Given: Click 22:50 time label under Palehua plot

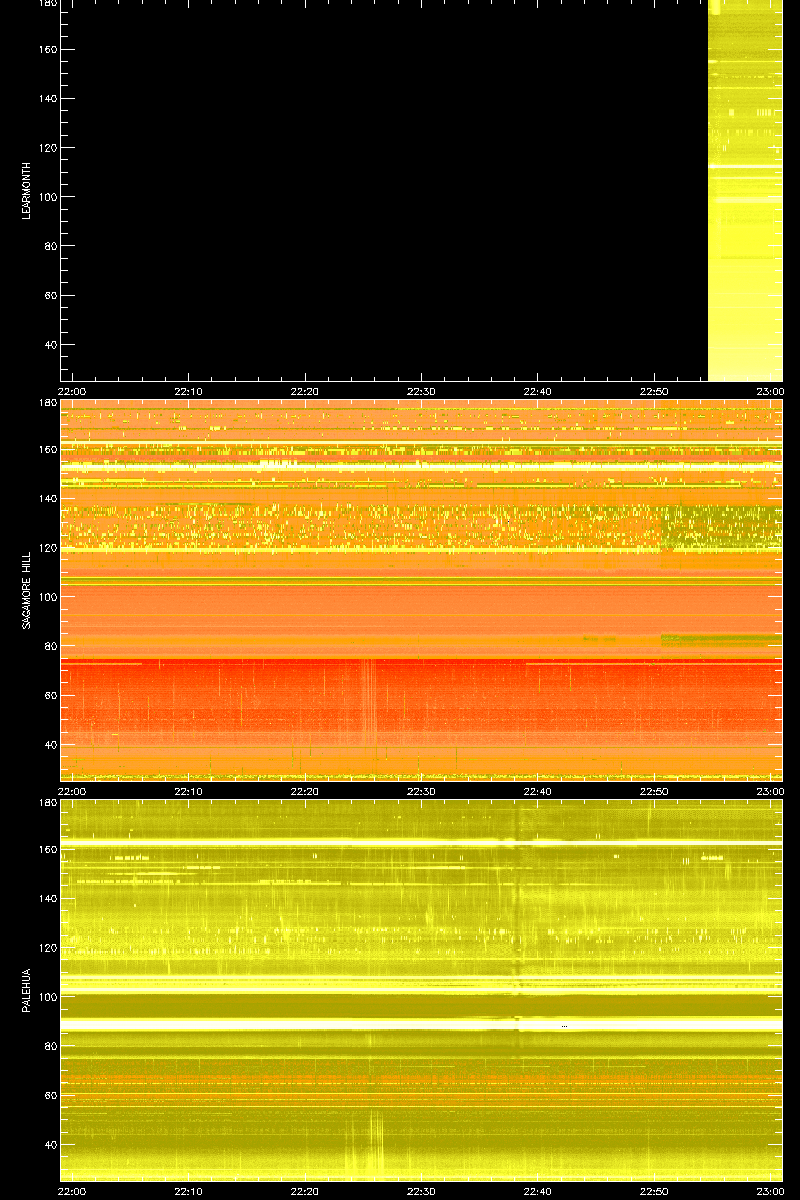Looking at the screenshot, I should click(654, 1191).
